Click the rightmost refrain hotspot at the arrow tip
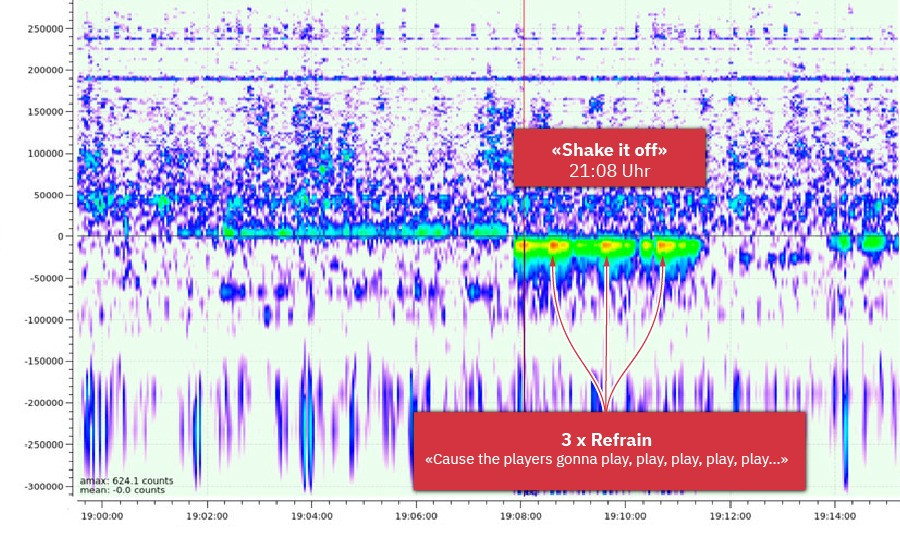Image resolution: width=900 pixels, height=539 pixels. [x=661, y=246]
